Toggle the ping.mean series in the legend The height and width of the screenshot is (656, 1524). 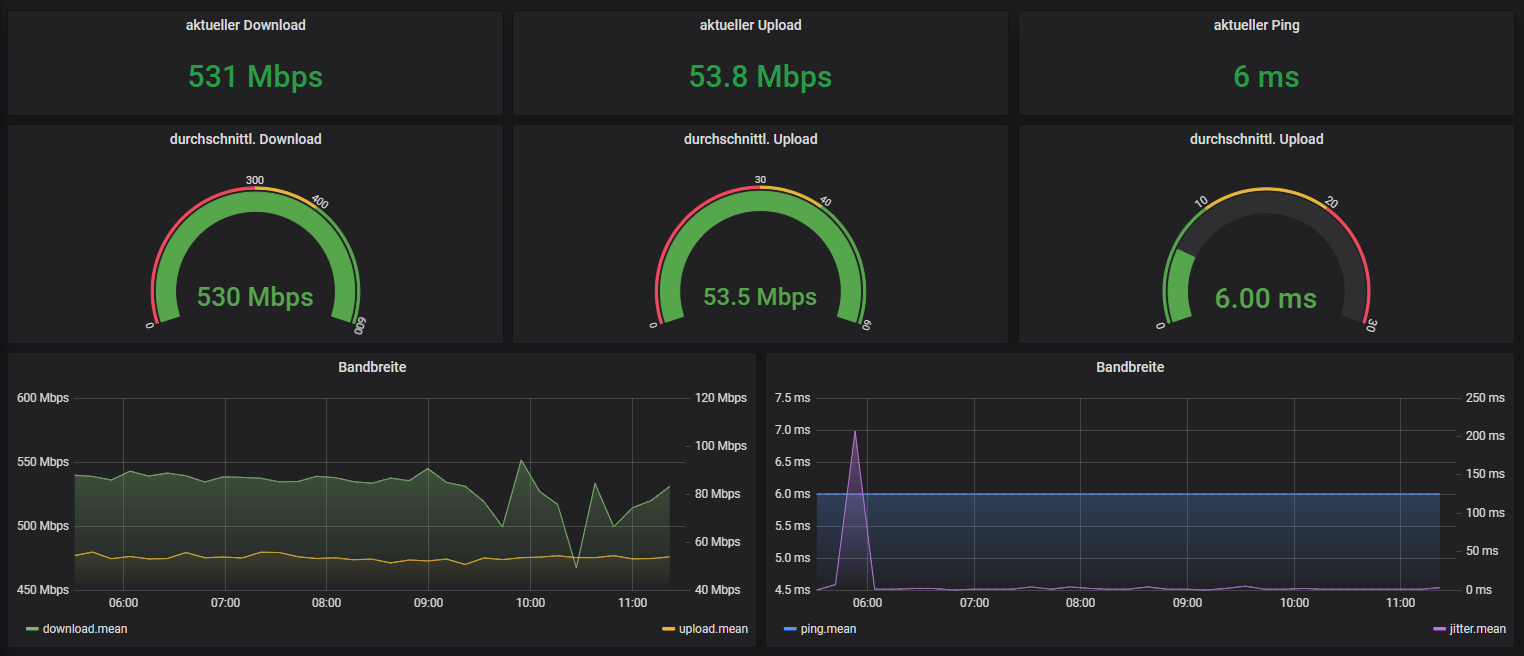coord(828,629)
